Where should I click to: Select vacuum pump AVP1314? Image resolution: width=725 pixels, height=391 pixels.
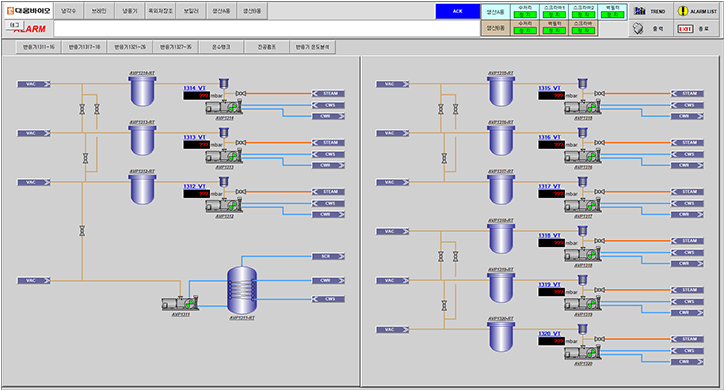(x=223, y=108)
